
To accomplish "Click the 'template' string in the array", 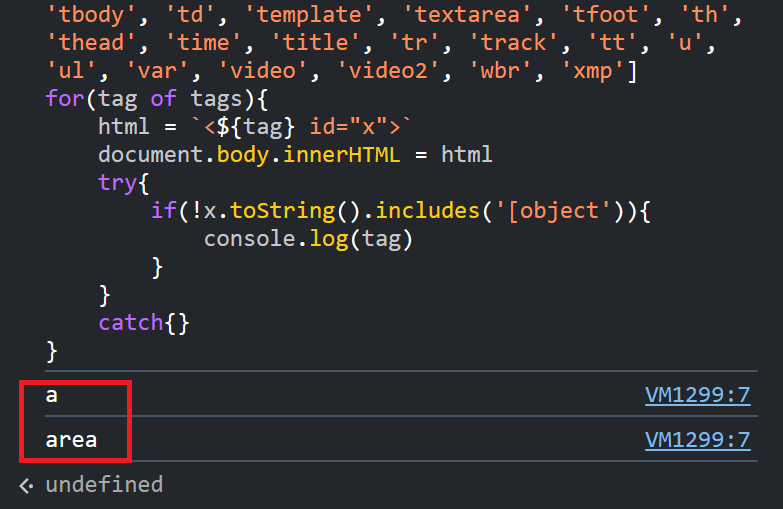I will coord(309,14).
